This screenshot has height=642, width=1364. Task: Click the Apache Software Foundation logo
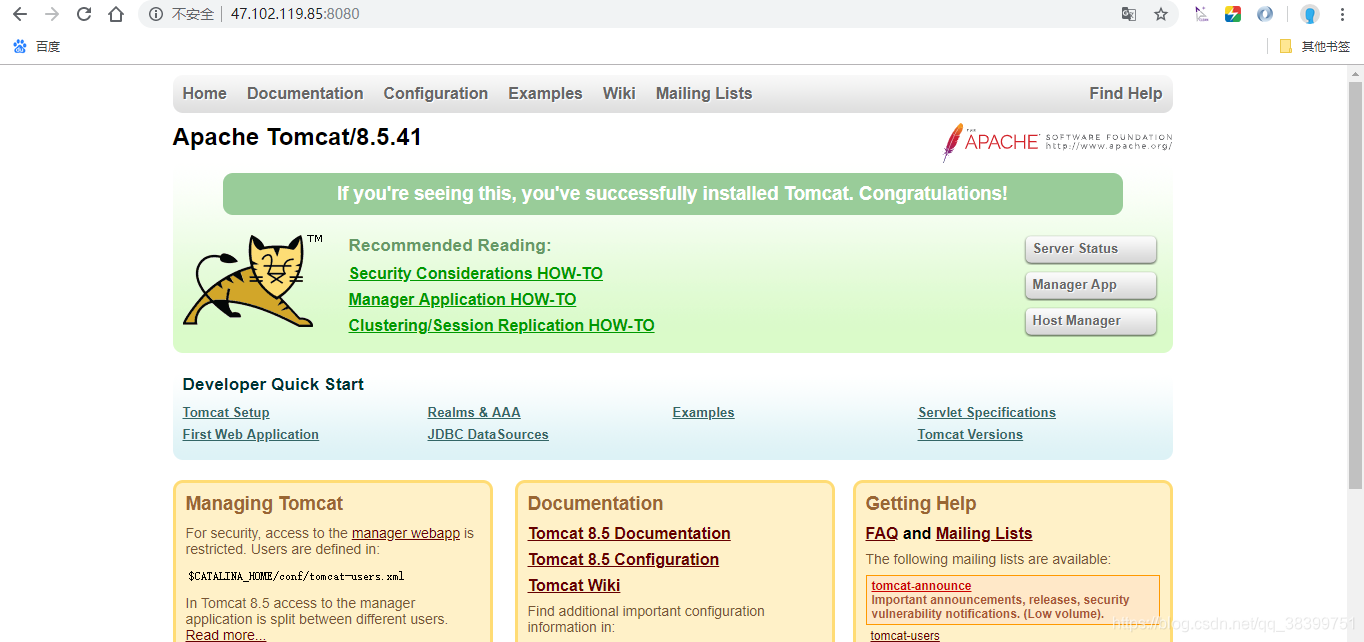[1057, 142]
